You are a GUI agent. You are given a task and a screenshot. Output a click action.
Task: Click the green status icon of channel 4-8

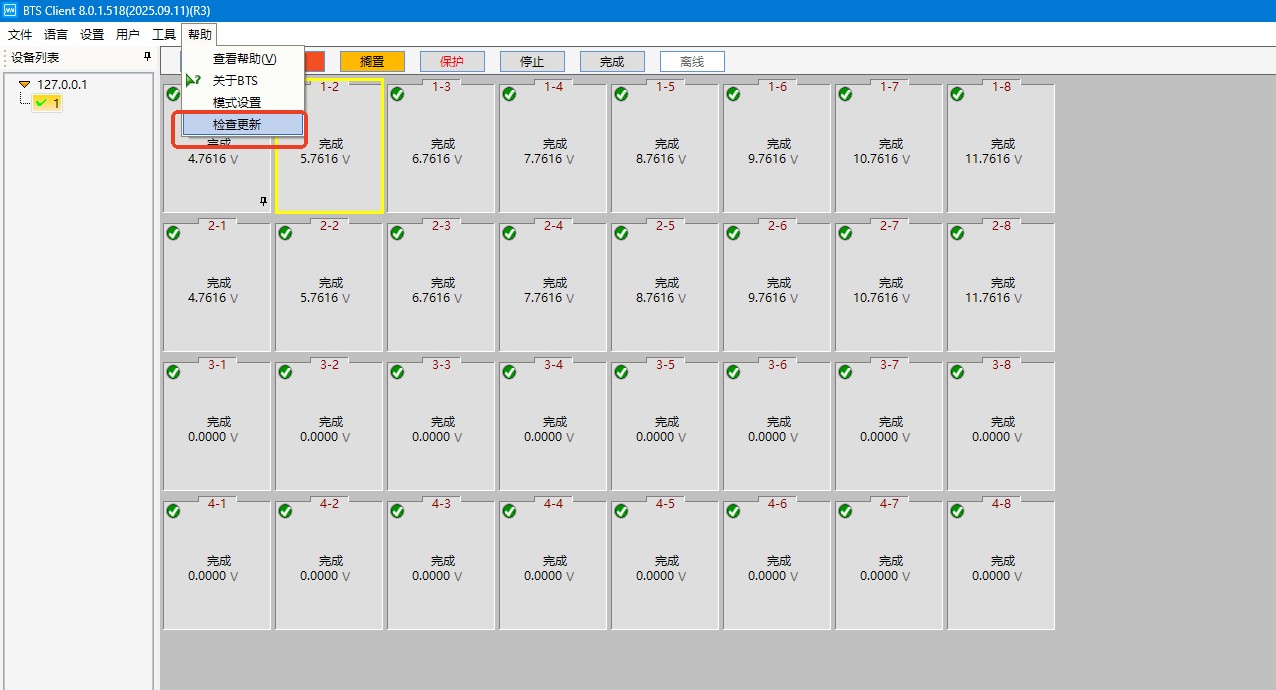pyautogui.click(x=957, y=511)
